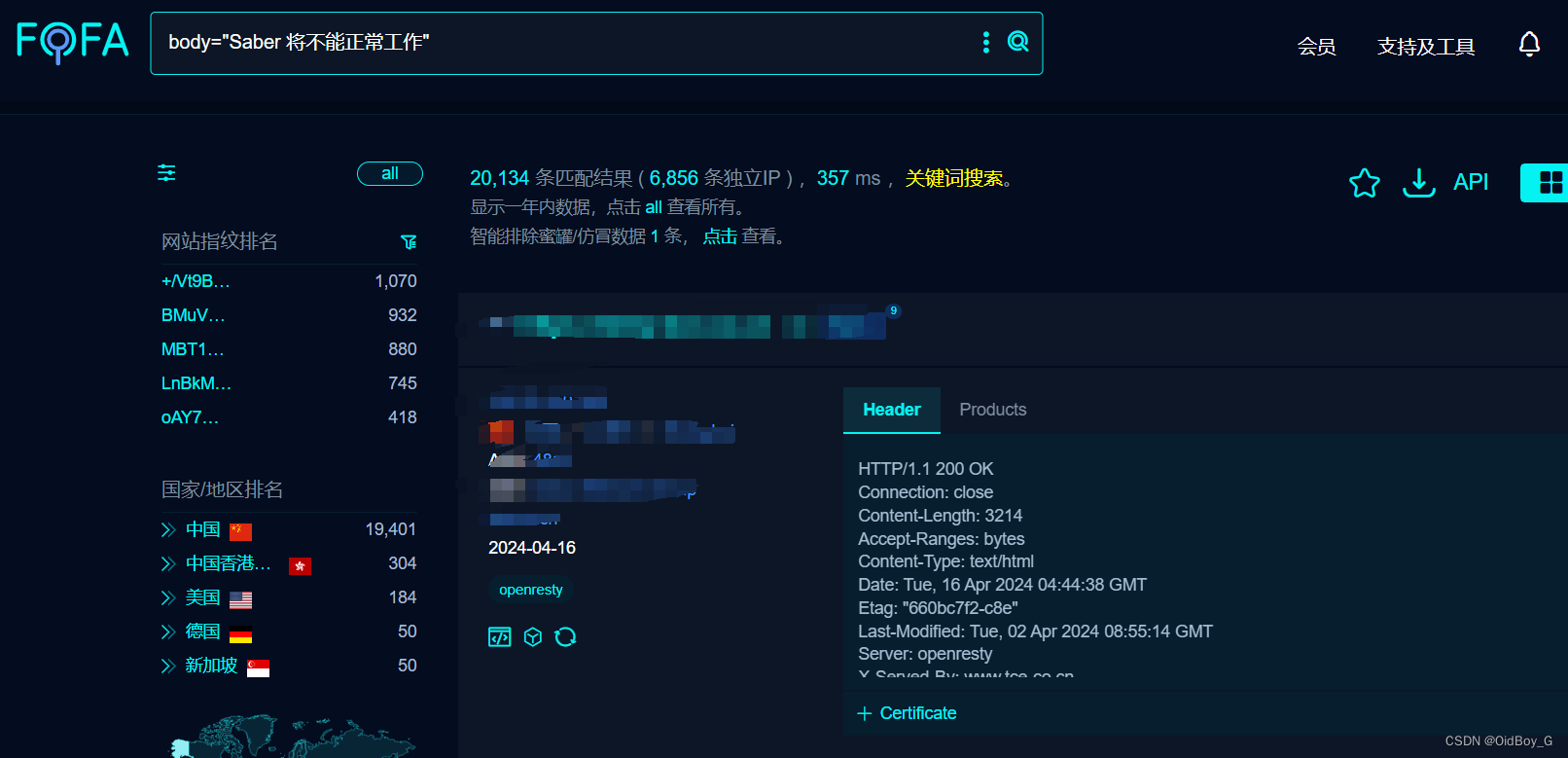This screenshot has width=1568, height=758.
Task: Click the 关键词搜索 link
Action: 954,178
